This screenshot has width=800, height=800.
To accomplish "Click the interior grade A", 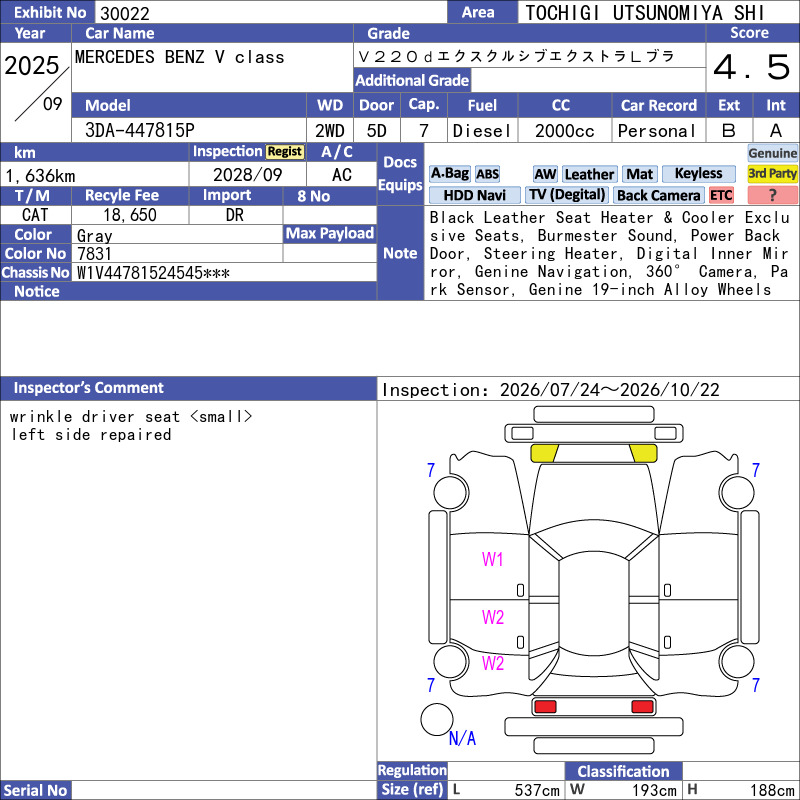I will [776, 131].
